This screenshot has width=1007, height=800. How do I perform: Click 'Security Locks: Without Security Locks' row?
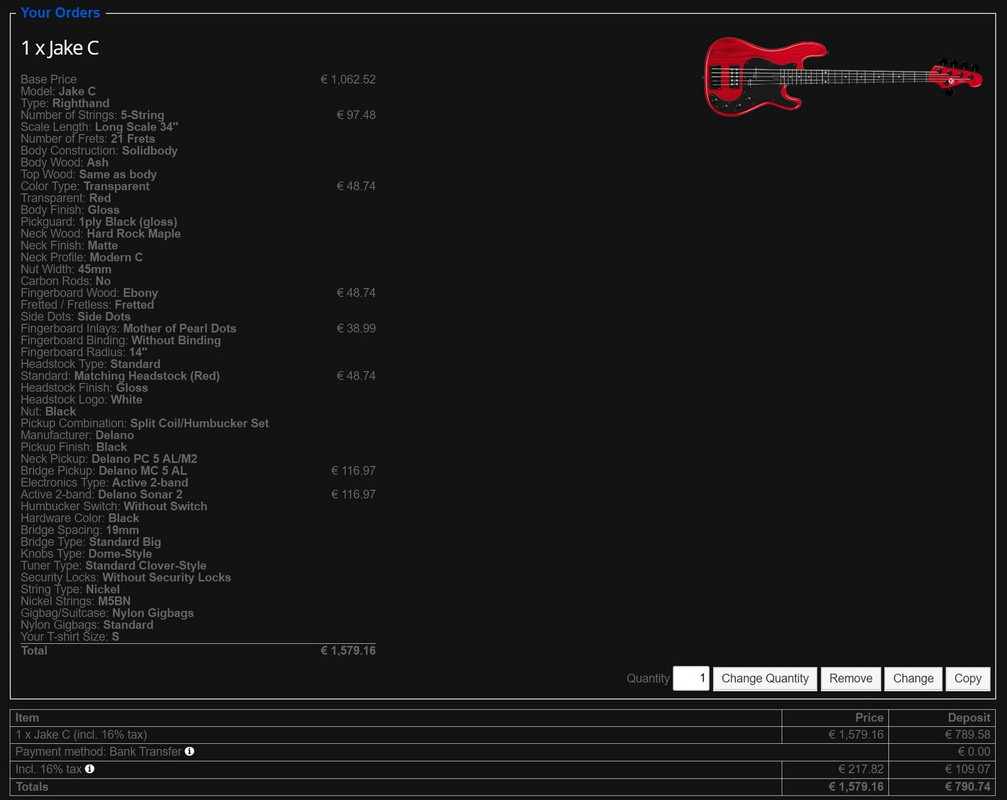click(126, 578)
